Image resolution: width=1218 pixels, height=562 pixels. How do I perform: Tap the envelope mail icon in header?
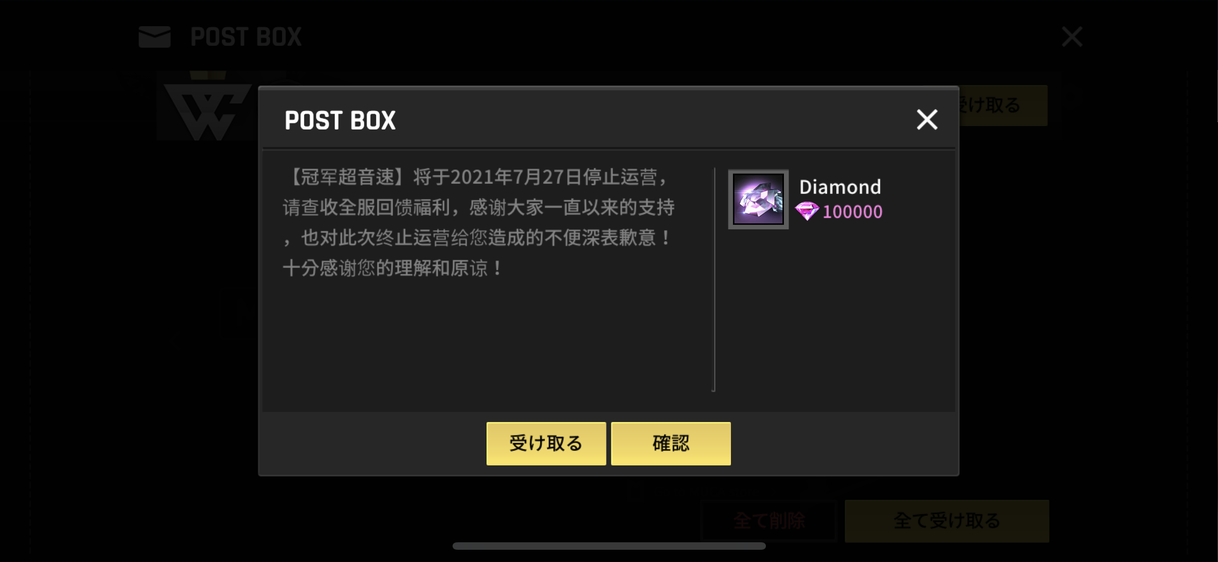(155, 37)
